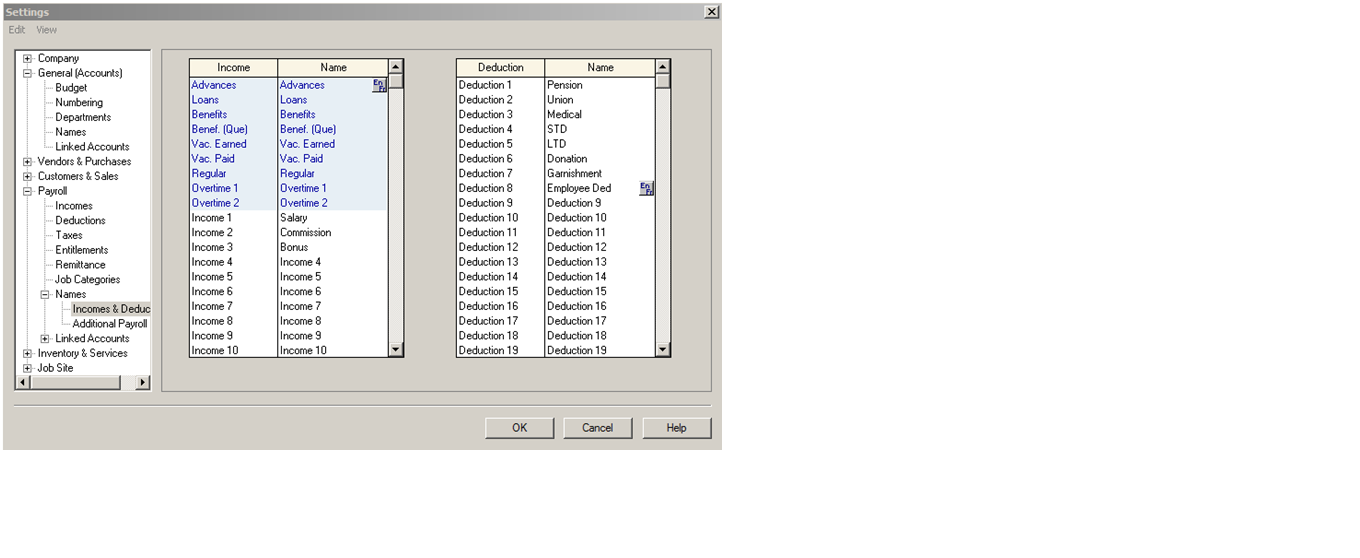Select Names under General (Accounts)
This screenshot has width=1360, height=558.
coord(71,132)
